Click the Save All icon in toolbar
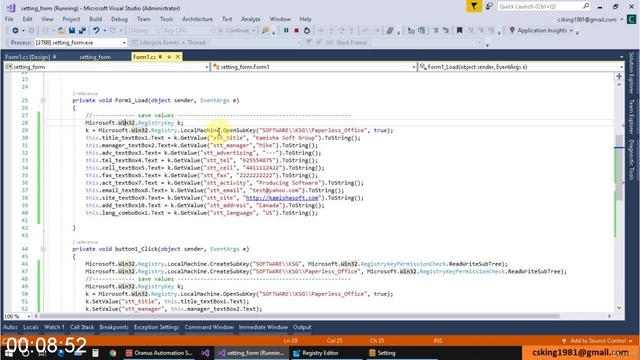Screen dimensions: 640x360 (82, 31)
